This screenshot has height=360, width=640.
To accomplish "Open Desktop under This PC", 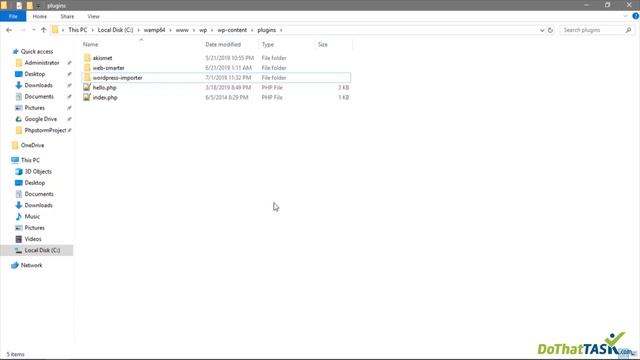I will [x=35, y=183].
